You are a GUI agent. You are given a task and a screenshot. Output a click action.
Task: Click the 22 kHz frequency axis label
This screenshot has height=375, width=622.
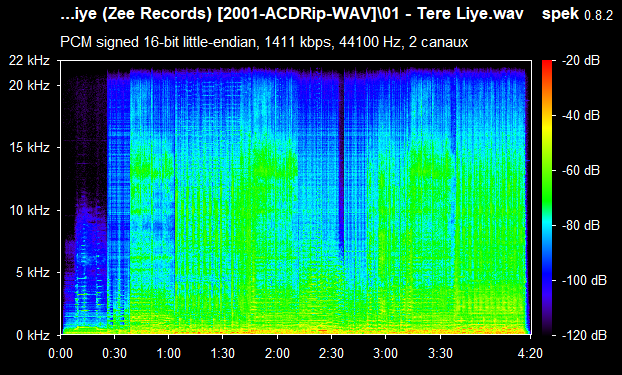click(30, 61)
